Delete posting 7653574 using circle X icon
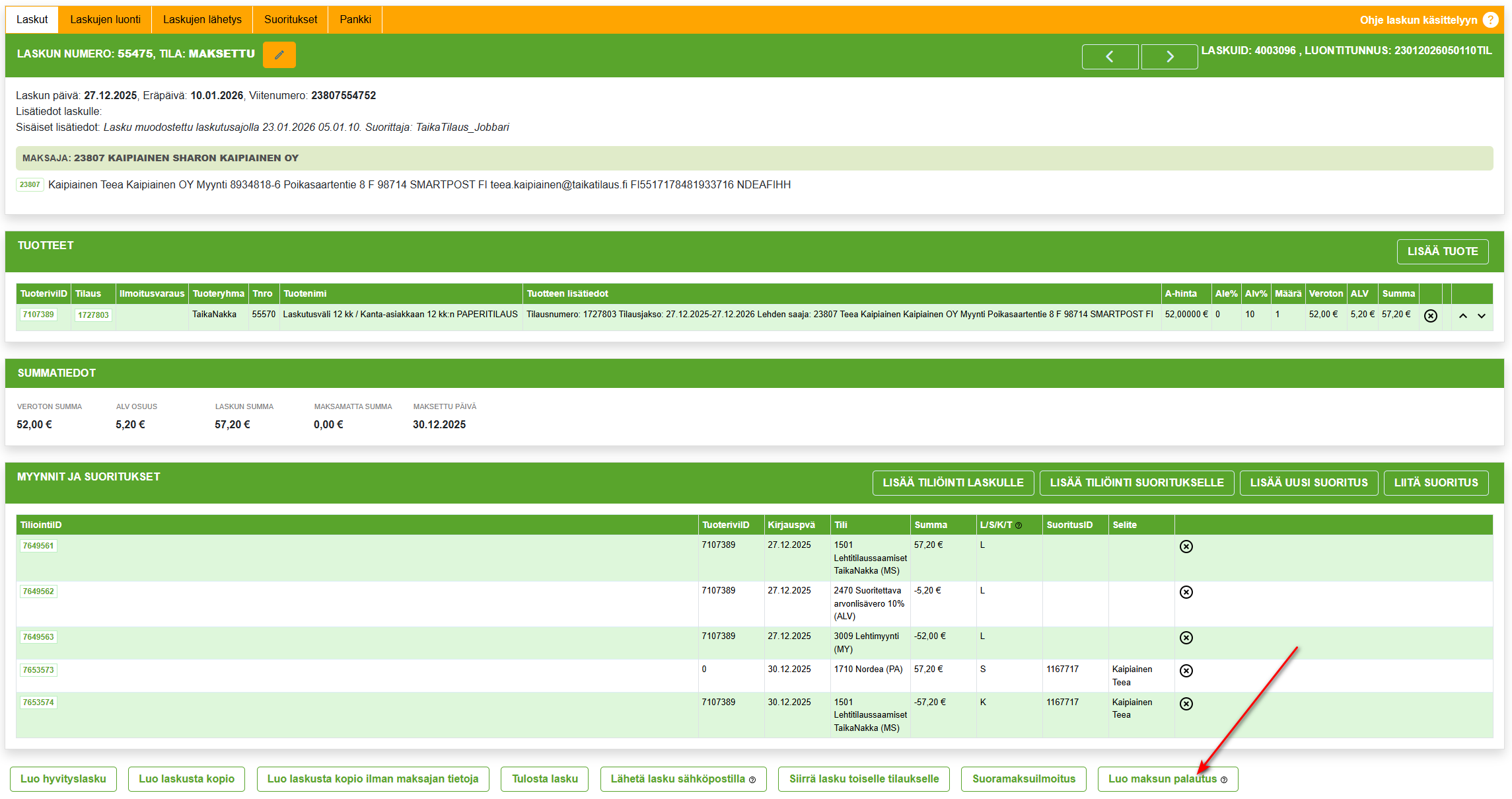Screen dimensions: 1512x799 tap(1186, 704)
